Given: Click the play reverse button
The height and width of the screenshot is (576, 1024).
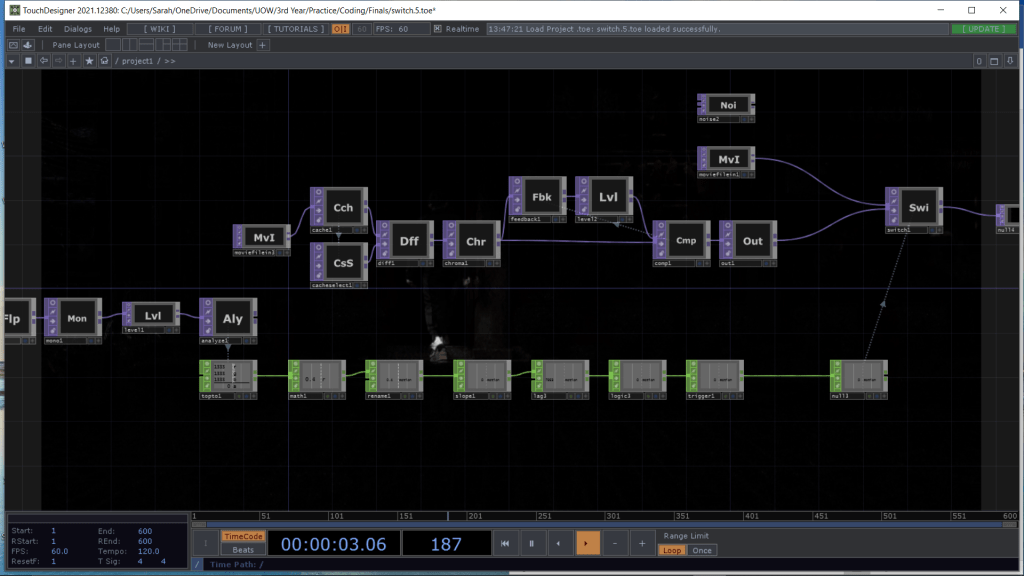Looking at the screenshot, I should point(559,543).
